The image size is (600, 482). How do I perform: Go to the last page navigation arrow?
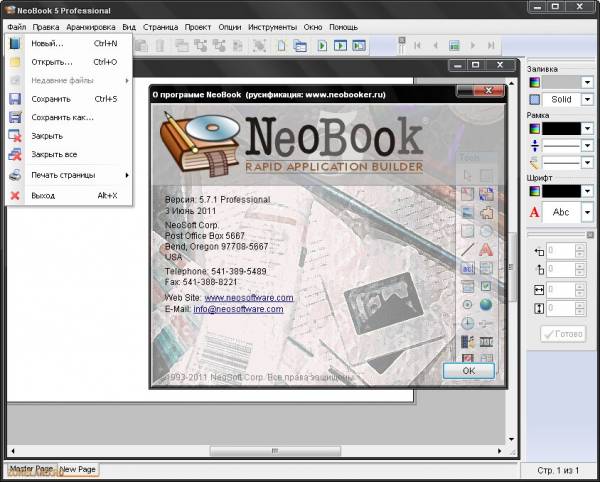[x=491, y=46]
